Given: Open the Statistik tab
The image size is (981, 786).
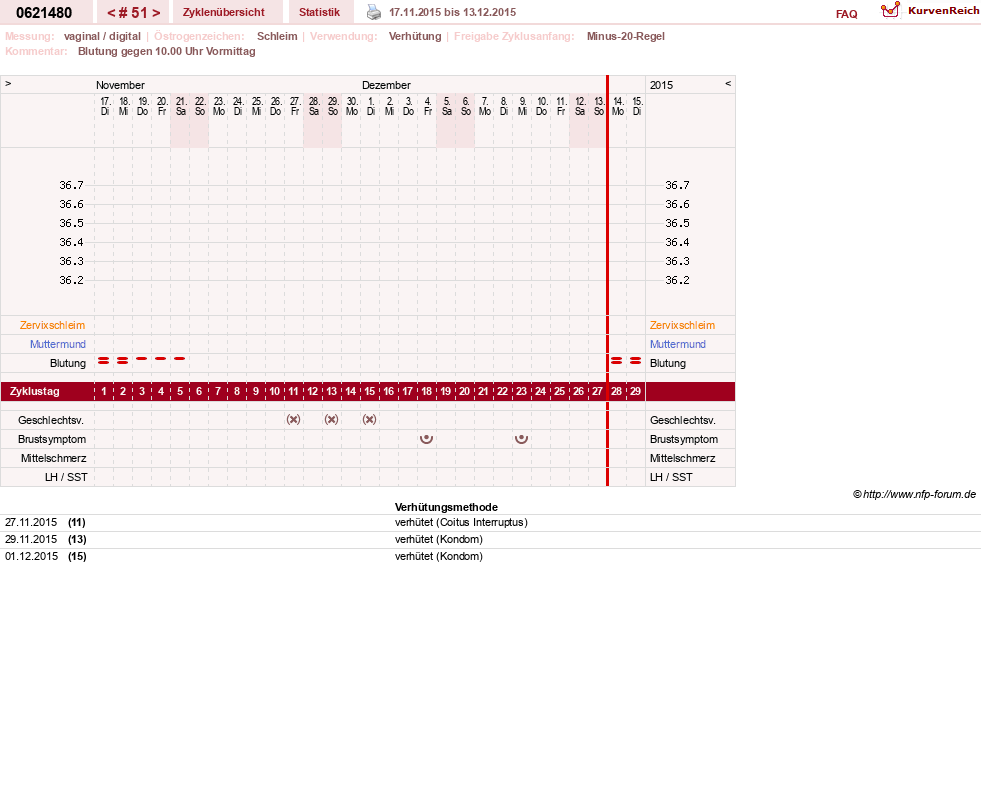Looking at the screenshot, I should 320,12.
